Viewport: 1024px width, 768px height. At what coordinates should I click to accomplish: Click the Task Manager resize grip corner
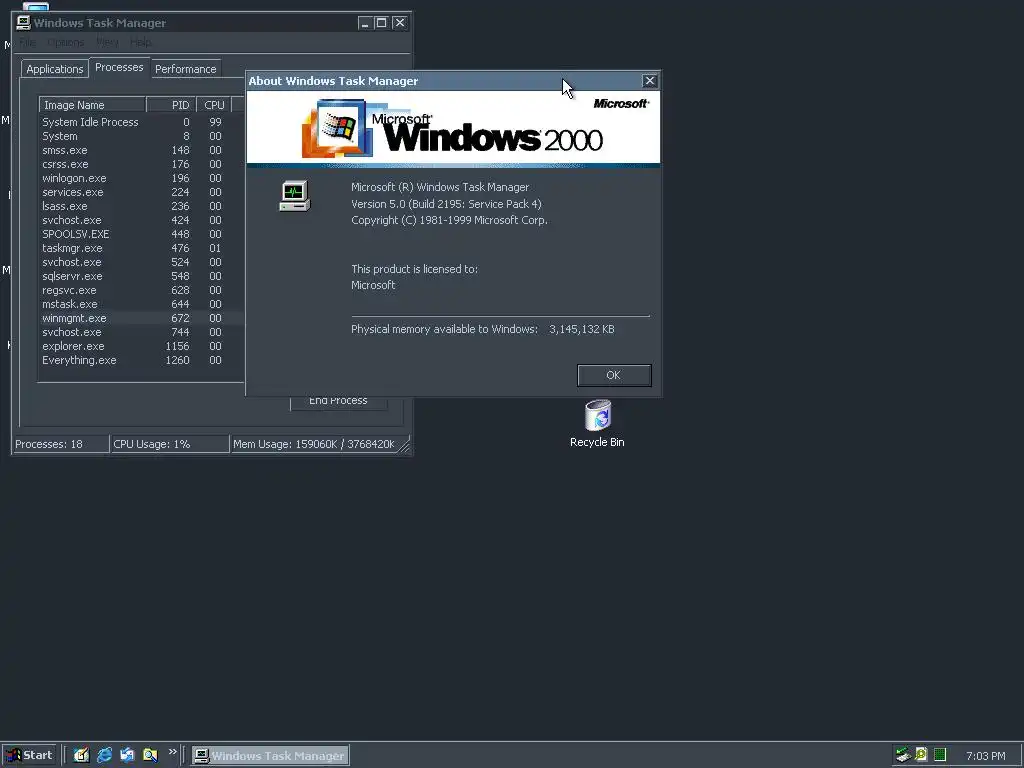tap(405, 446)
